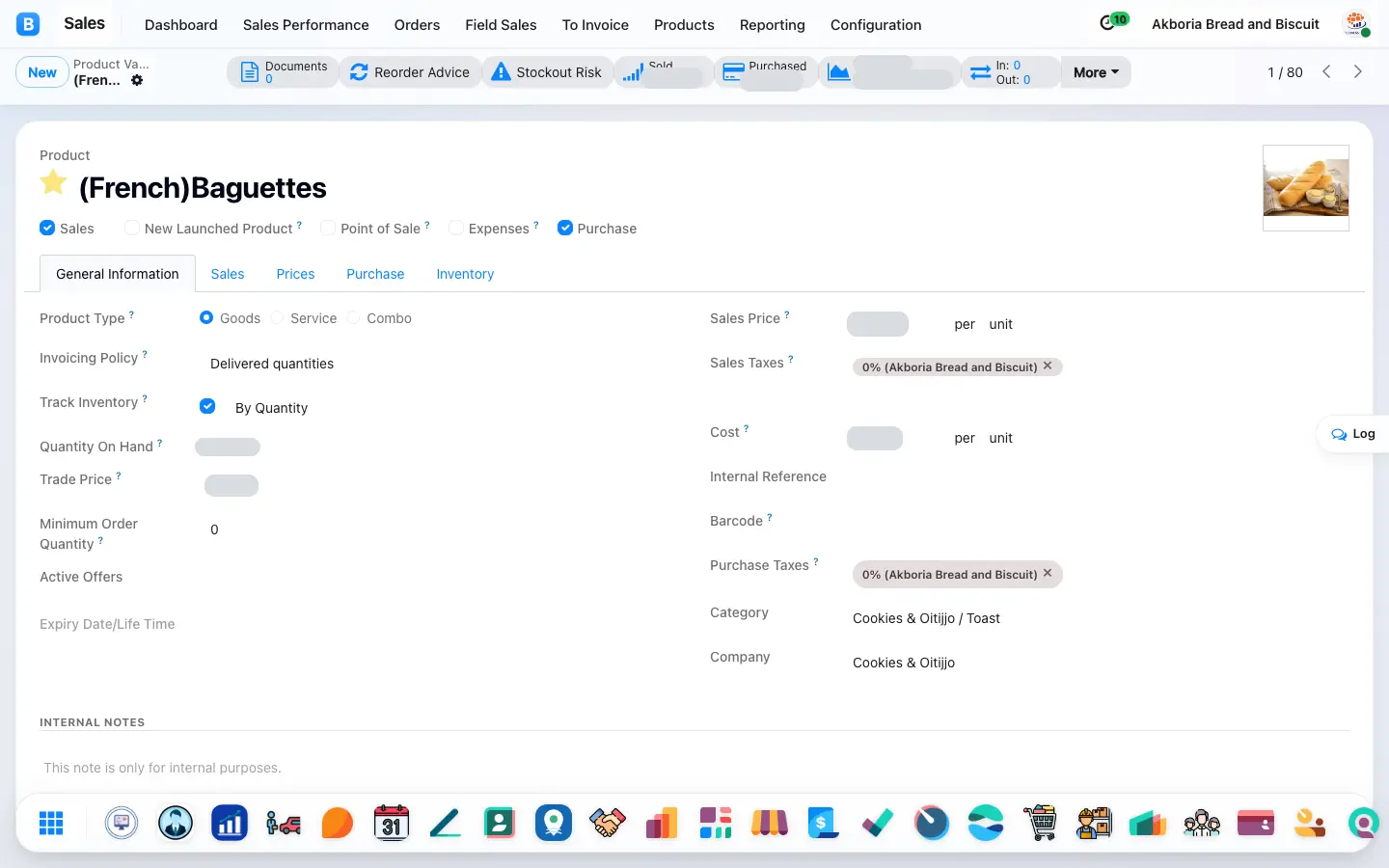
Task: Open the apps grid icon in dock
Action: pos(51,823)
